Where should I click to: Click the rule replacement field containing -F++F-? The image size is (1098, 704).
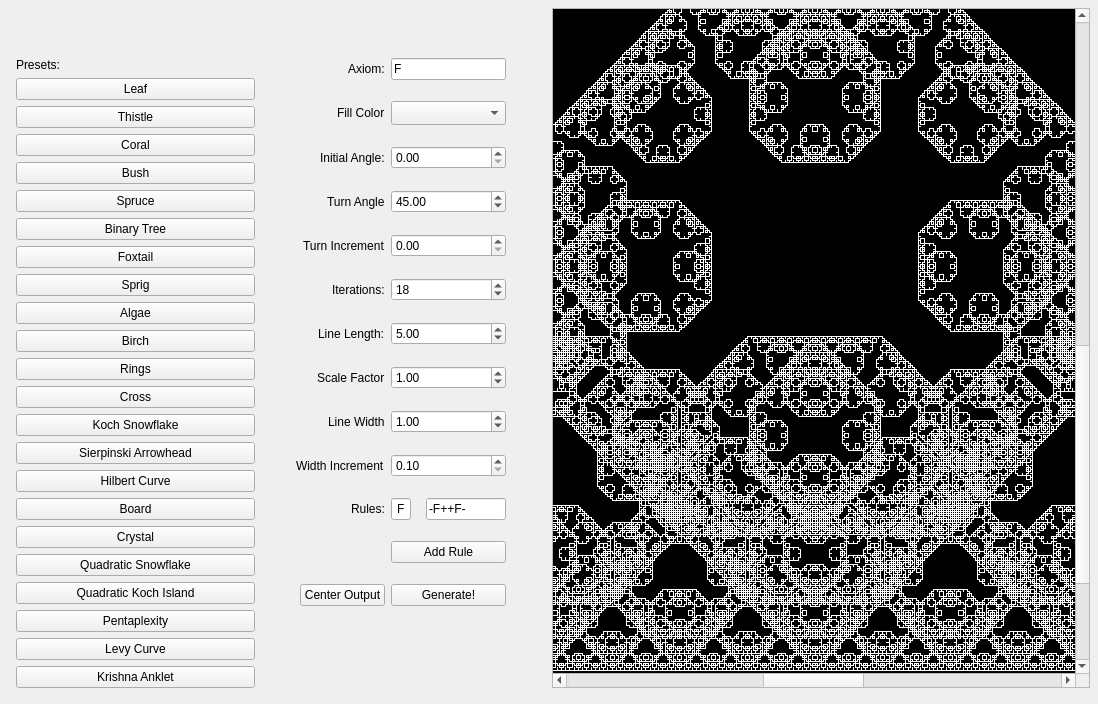(x=465, y=509)
